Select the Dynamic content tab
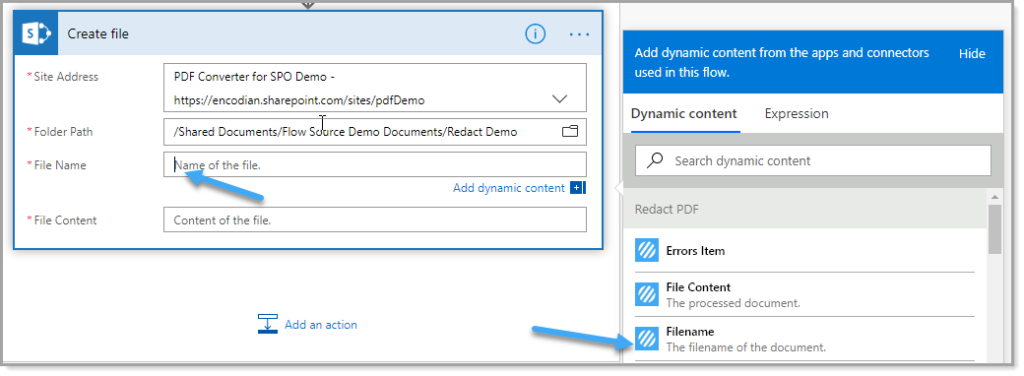Image resolution: width=1024 pixels, height=376 pixels. [684, 114]
